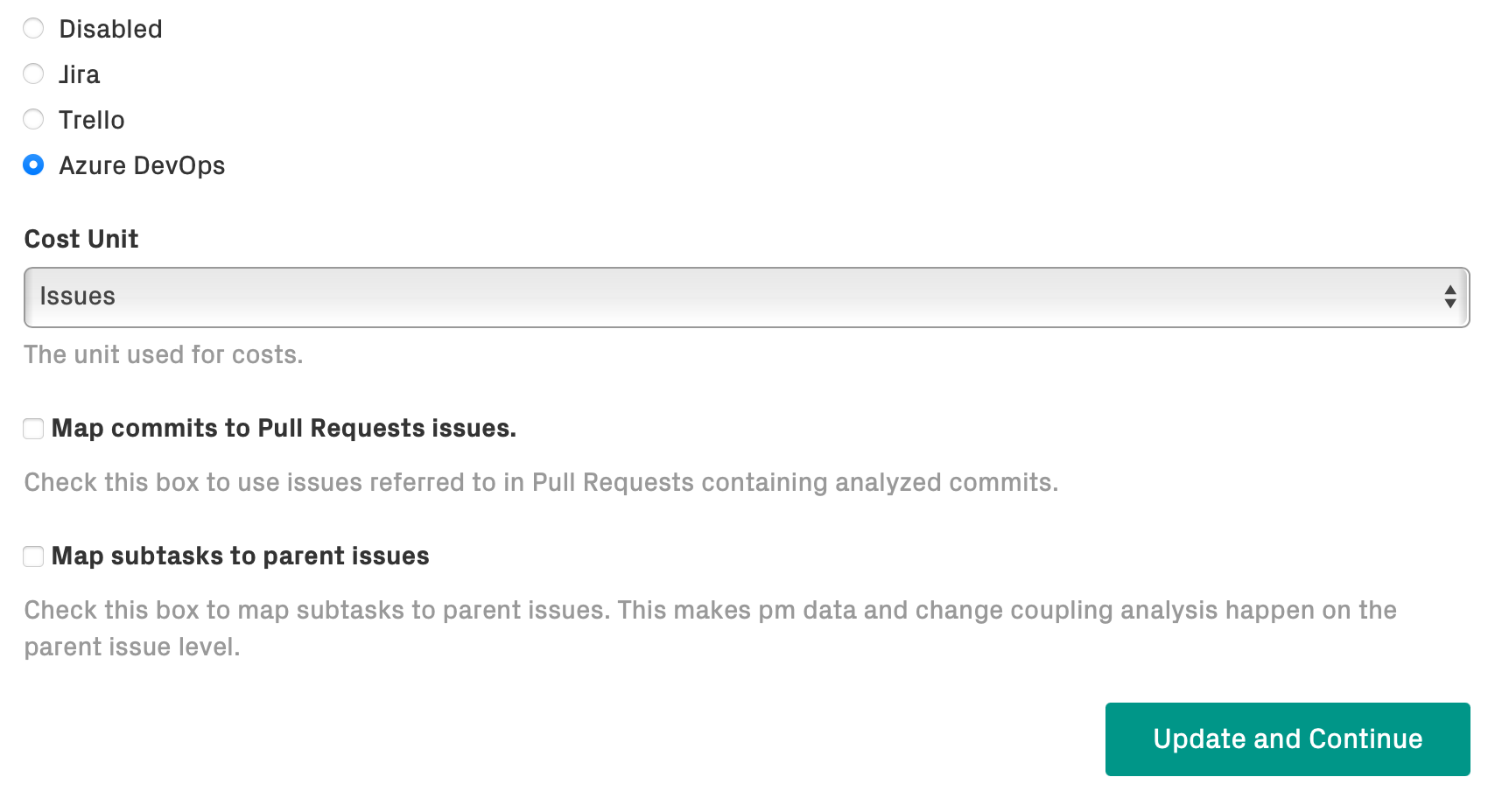Viewport: 1509px width, 812px height.
Task: Open the Cost Unit dropdown
Action: pyautogui.click(x=746, y=297)
